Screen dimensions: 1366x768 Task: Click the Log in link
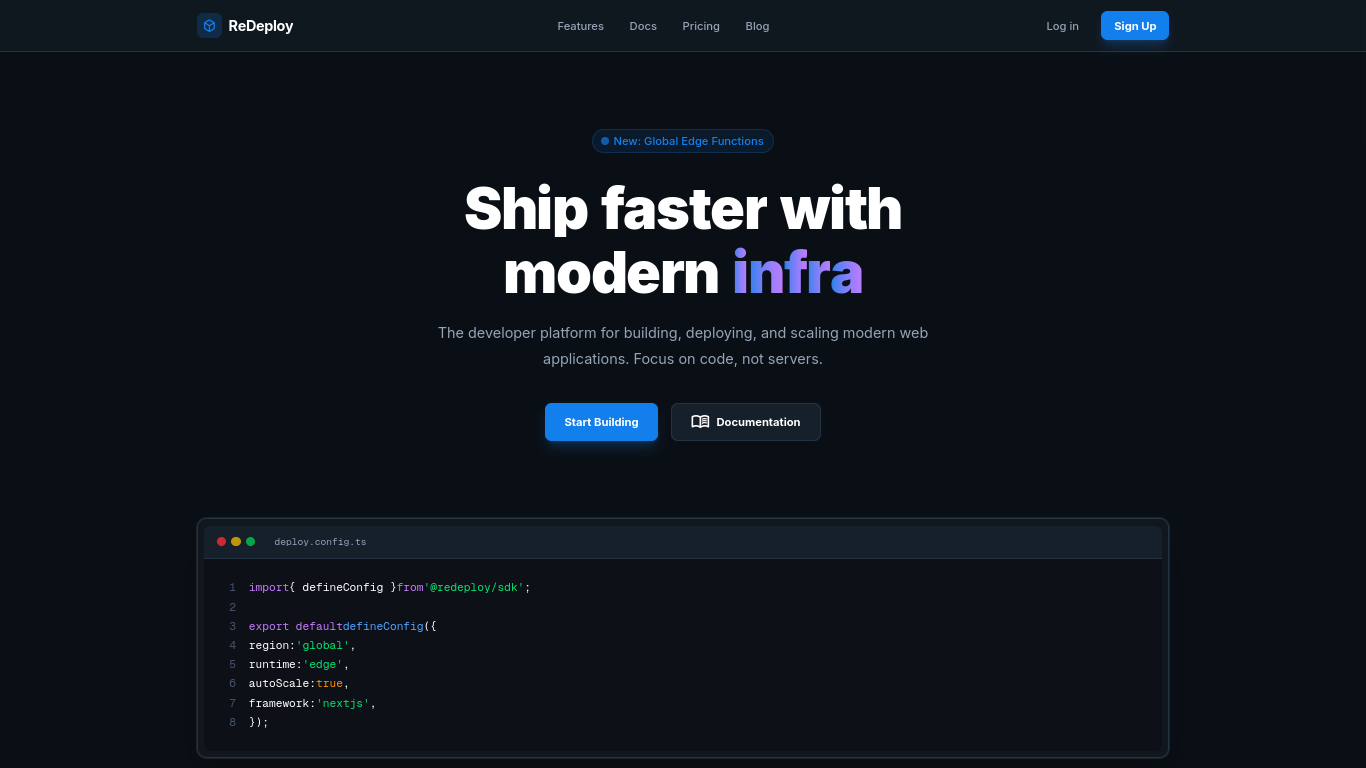tap(1062, 26)
